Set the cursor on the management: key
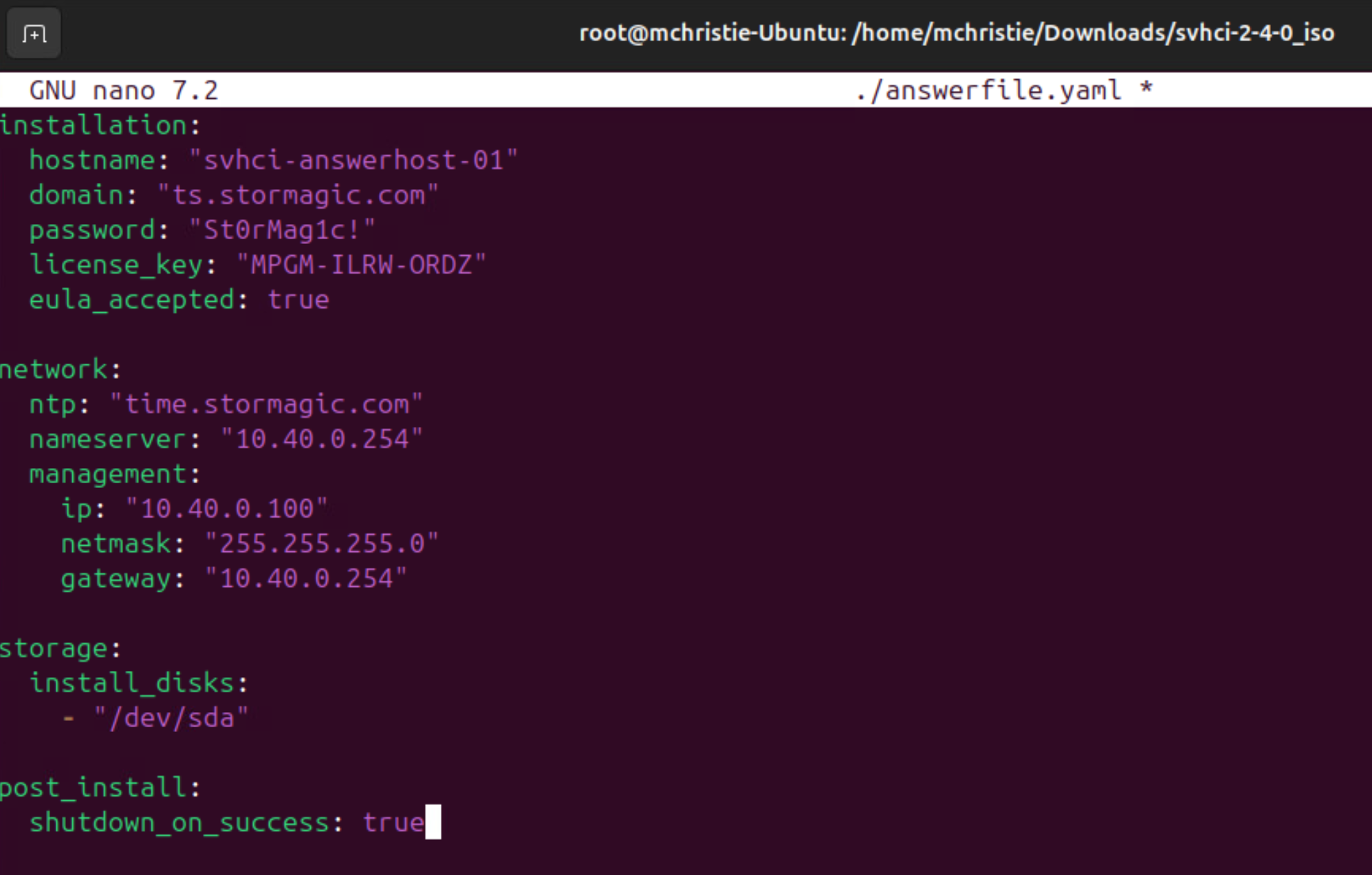This screenshot has width=1372, height=875. coord(114,474)
